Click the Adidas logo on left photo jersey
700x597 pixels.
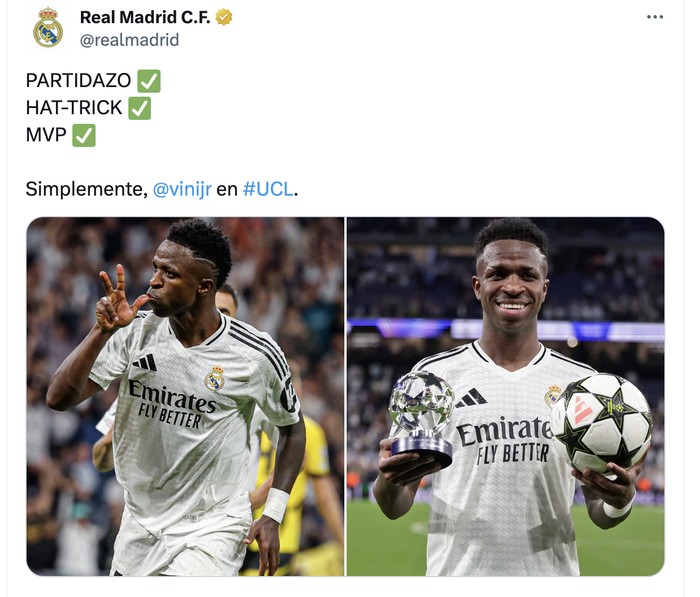click(145, 362)
